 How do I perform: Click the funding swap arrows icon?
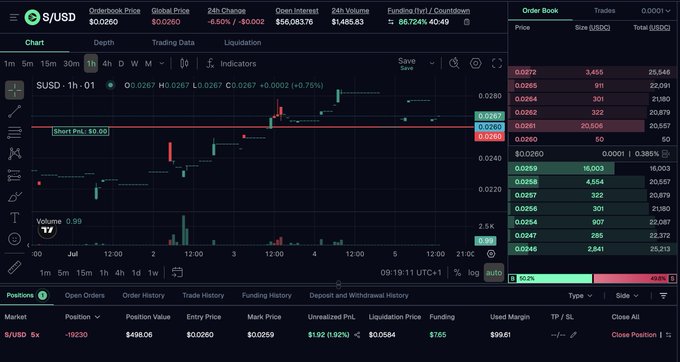pyautogui.click(x=391, y=22)
